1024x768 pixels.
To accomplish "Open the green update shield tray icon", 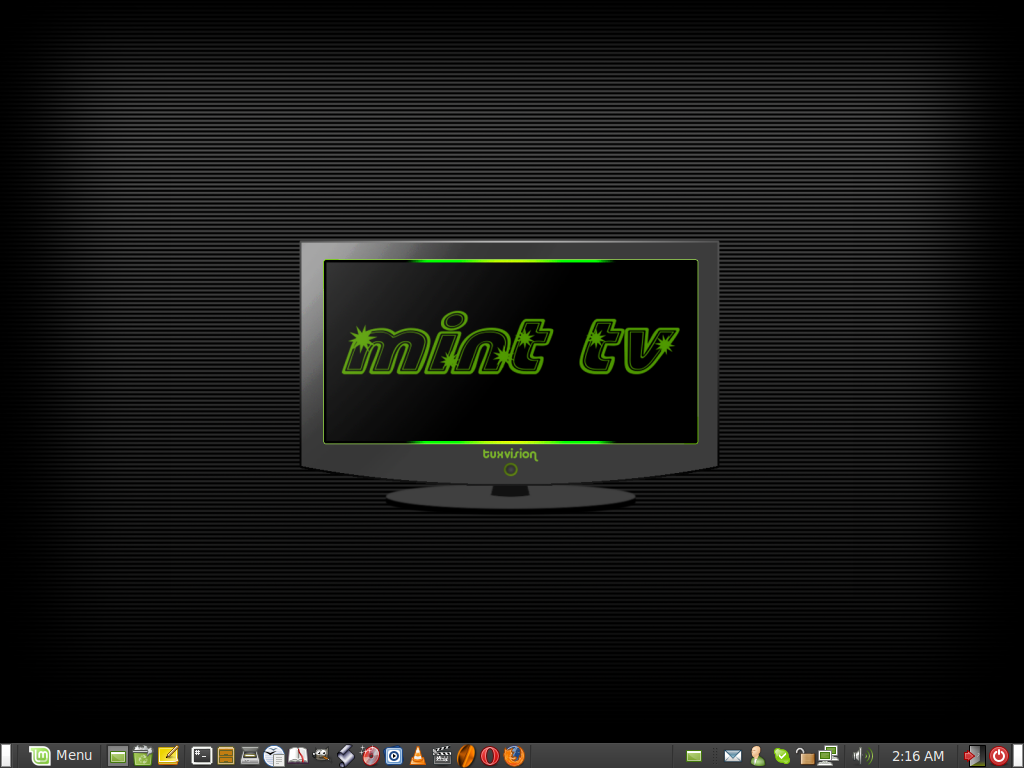I will (781, 756).
